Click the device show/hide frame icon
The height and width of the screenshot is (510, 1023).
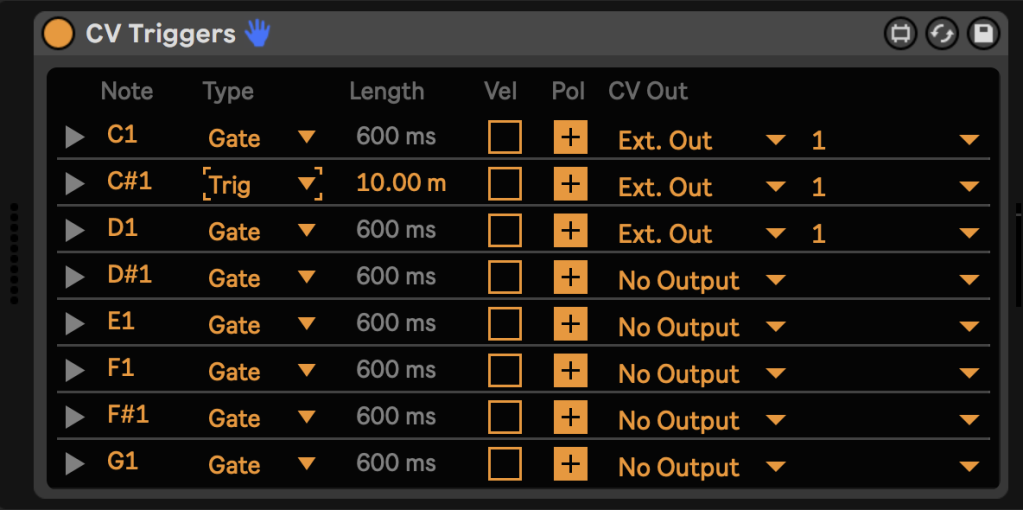(x=900, y=34)
